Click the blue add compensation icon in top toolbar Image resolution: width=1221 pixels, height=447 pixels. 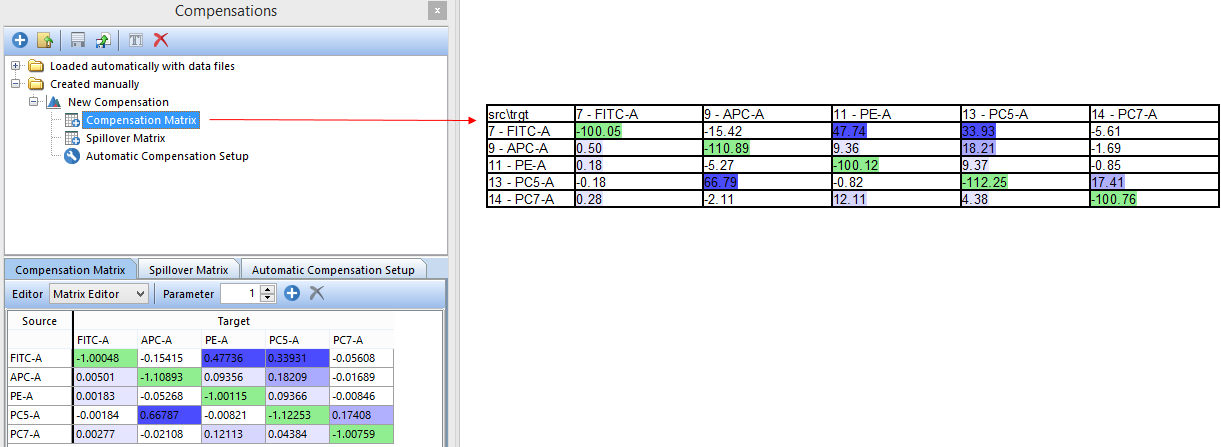tap(20, 40)
